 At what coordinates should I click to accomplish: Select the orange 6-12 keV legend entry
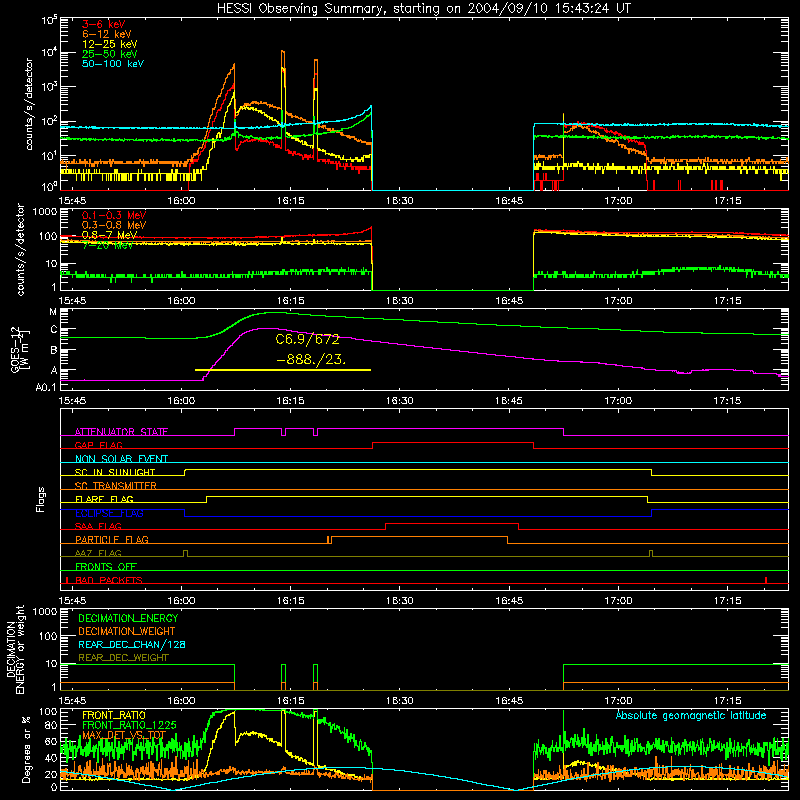(106, 34)
